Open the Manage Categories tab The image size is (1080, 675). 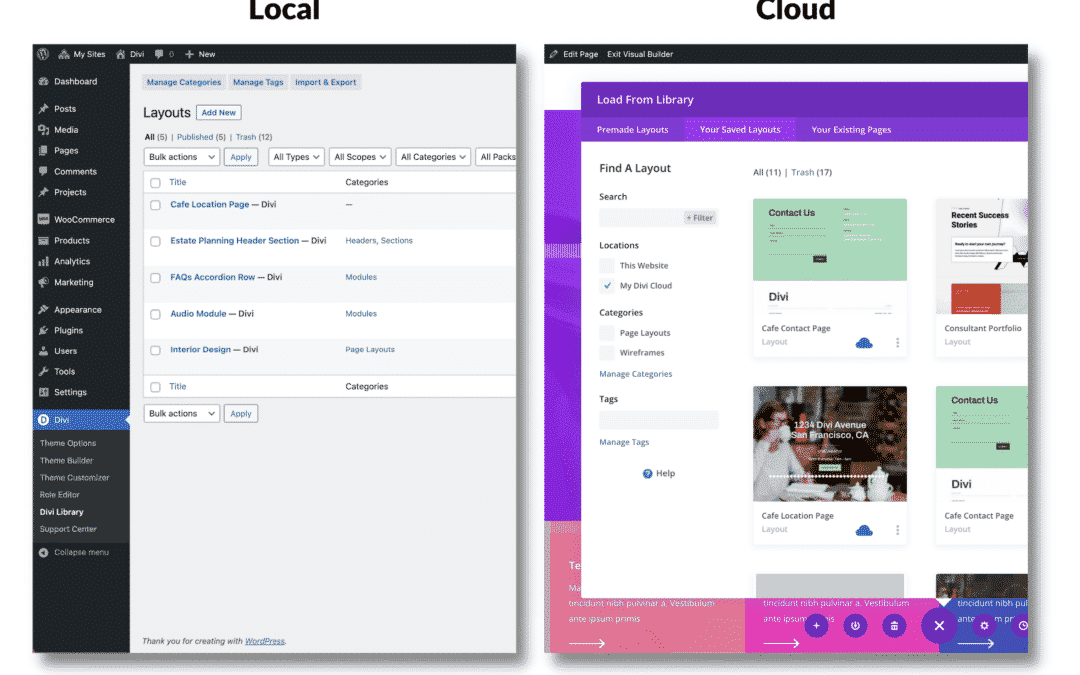(x=184, y=82)
